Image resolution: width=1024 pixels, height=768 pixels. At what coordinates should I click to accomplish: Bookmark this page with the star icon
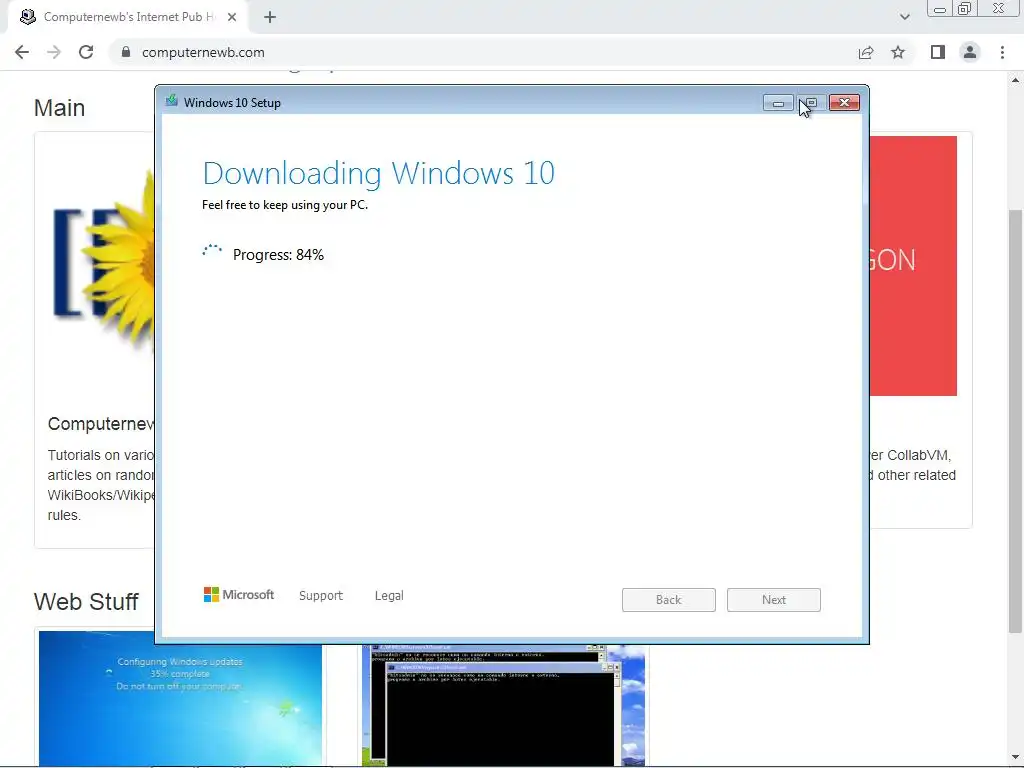point(898,52)
